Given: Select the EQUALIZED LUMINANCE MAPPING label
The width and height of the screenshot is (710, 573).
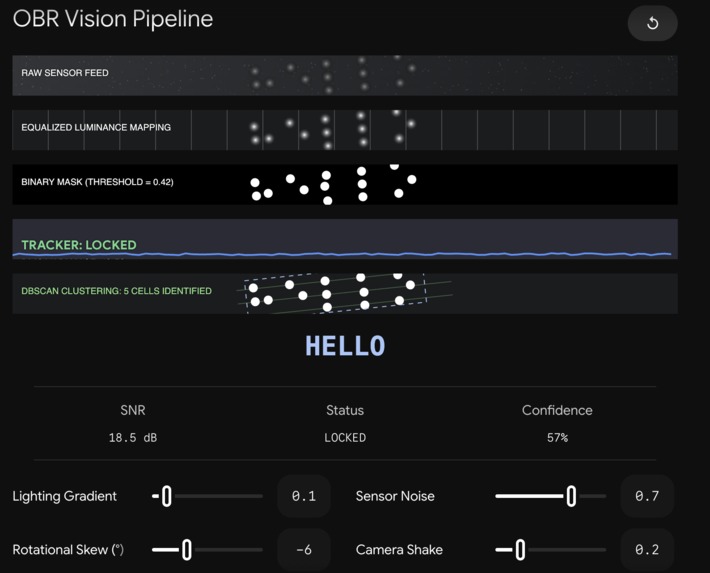Looking at the screenshot, I should [x=96, y=127].
